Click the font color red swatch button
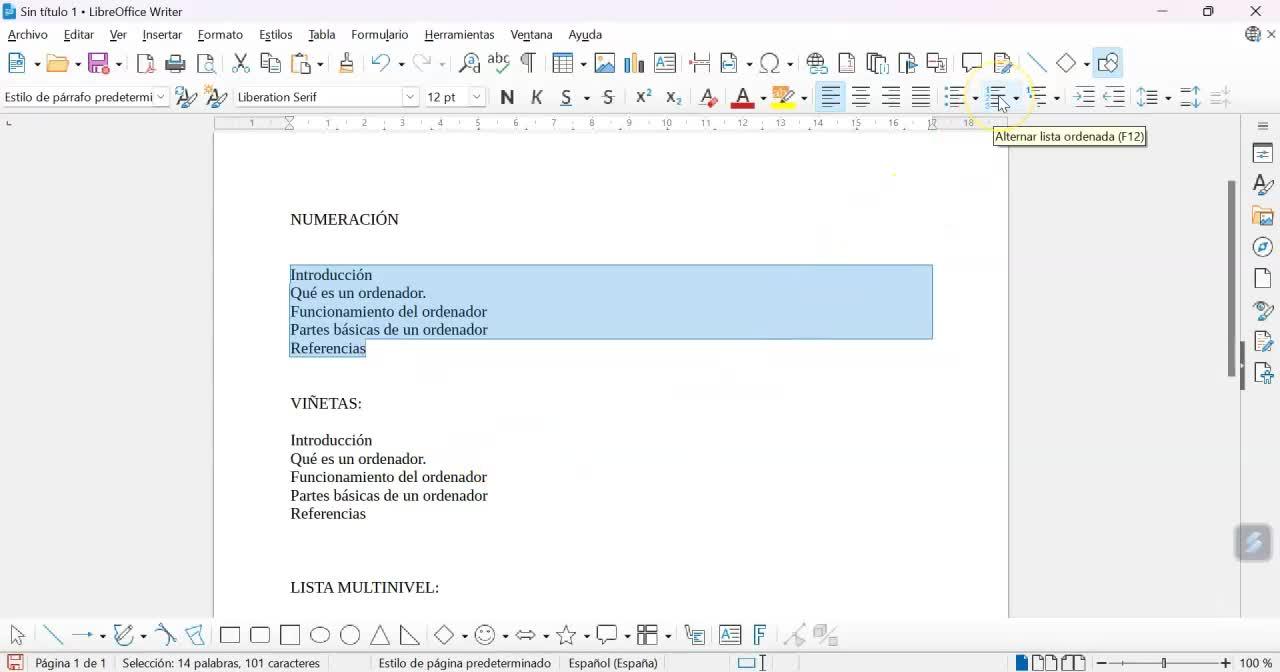Viewport: 1280px width, 672px height. click(742, 97)
